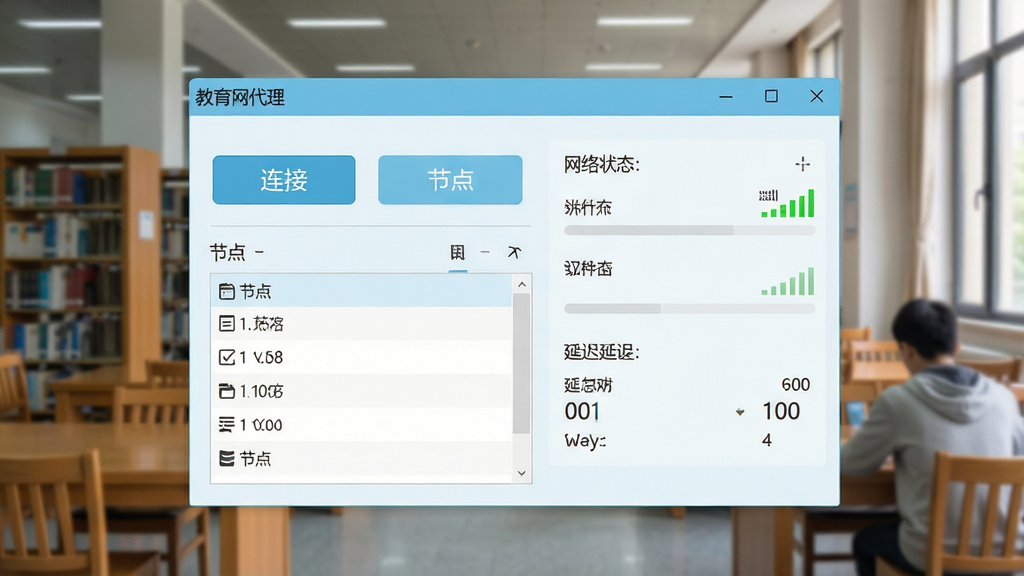The height and width of the screenshot is (576, 1024).
Task: Click the dash icon between grid and arrow icons
Action: (485, 252)
